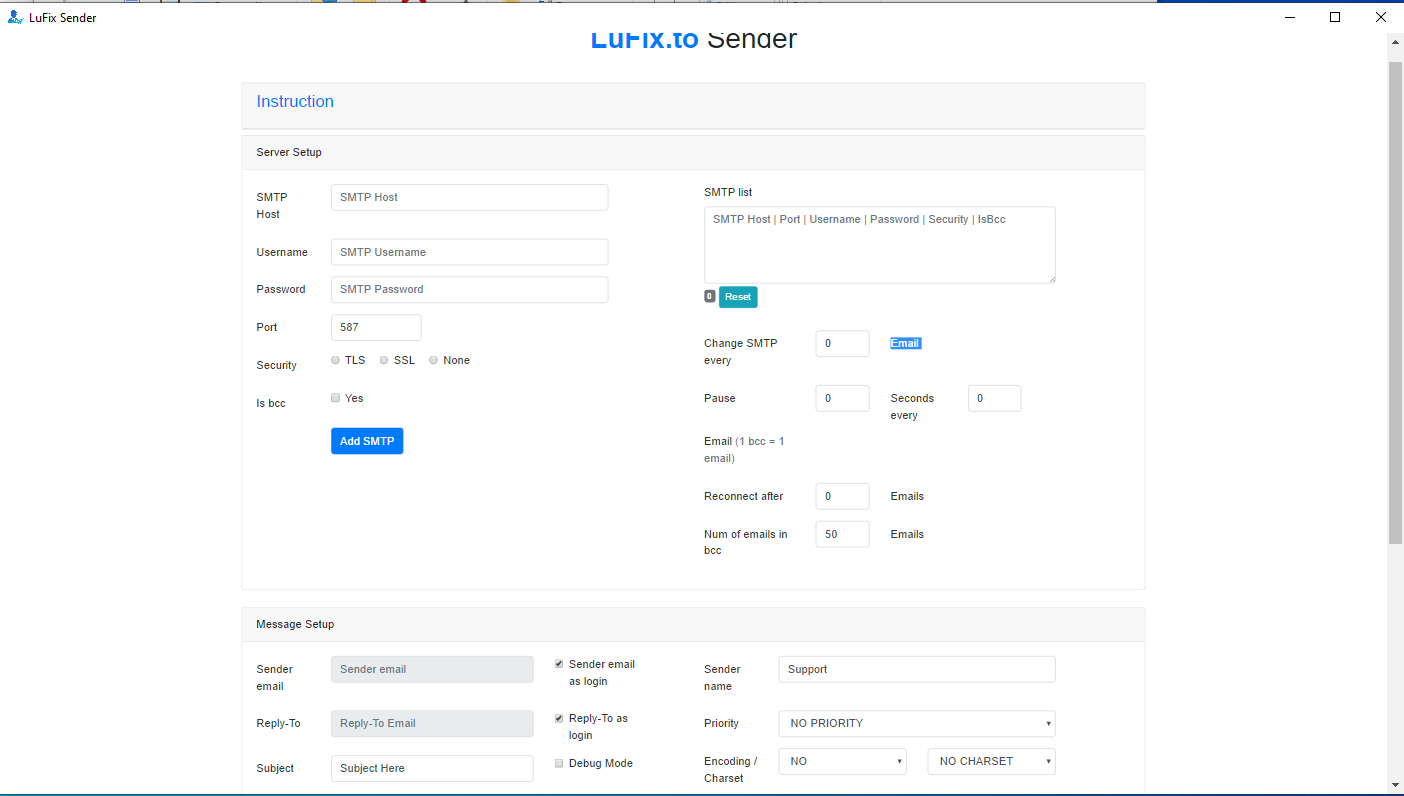Toggle the Debug Mode checkbox
The image size is (1404, 796).
[559, 763]
